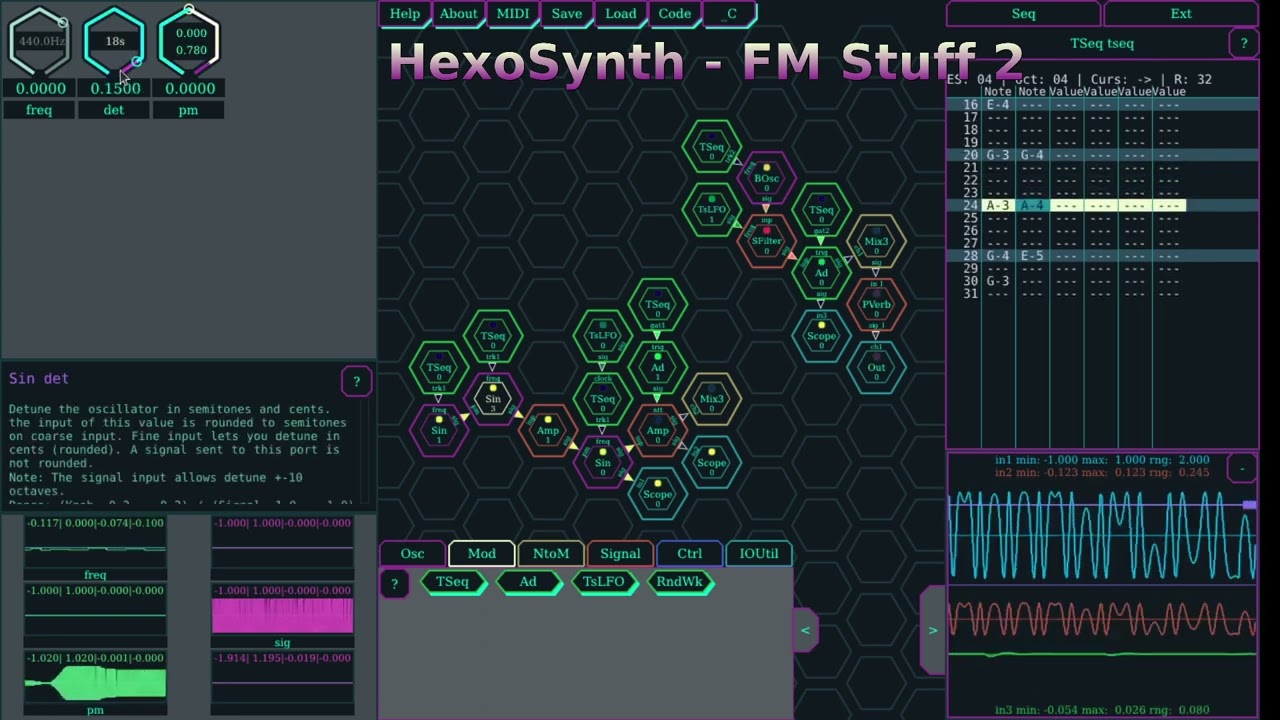The image size is (1280, 720).
Task: Pick the RndWk node from Mod palette
Action: coord(680,582)
